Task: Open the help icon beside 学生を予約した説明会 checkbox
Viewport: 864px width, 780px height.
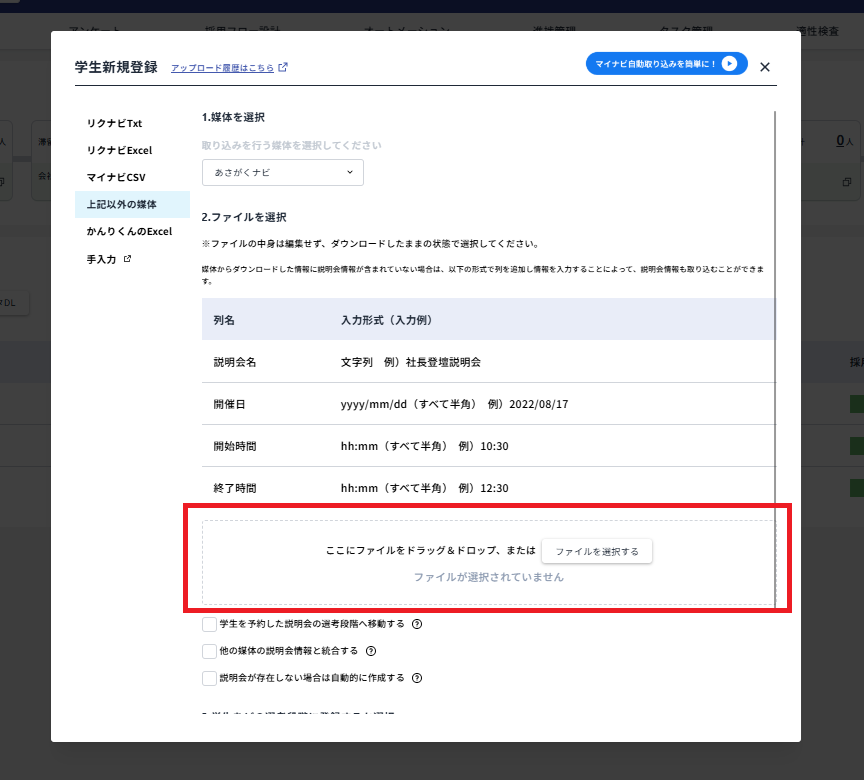Action: (418, 624)
